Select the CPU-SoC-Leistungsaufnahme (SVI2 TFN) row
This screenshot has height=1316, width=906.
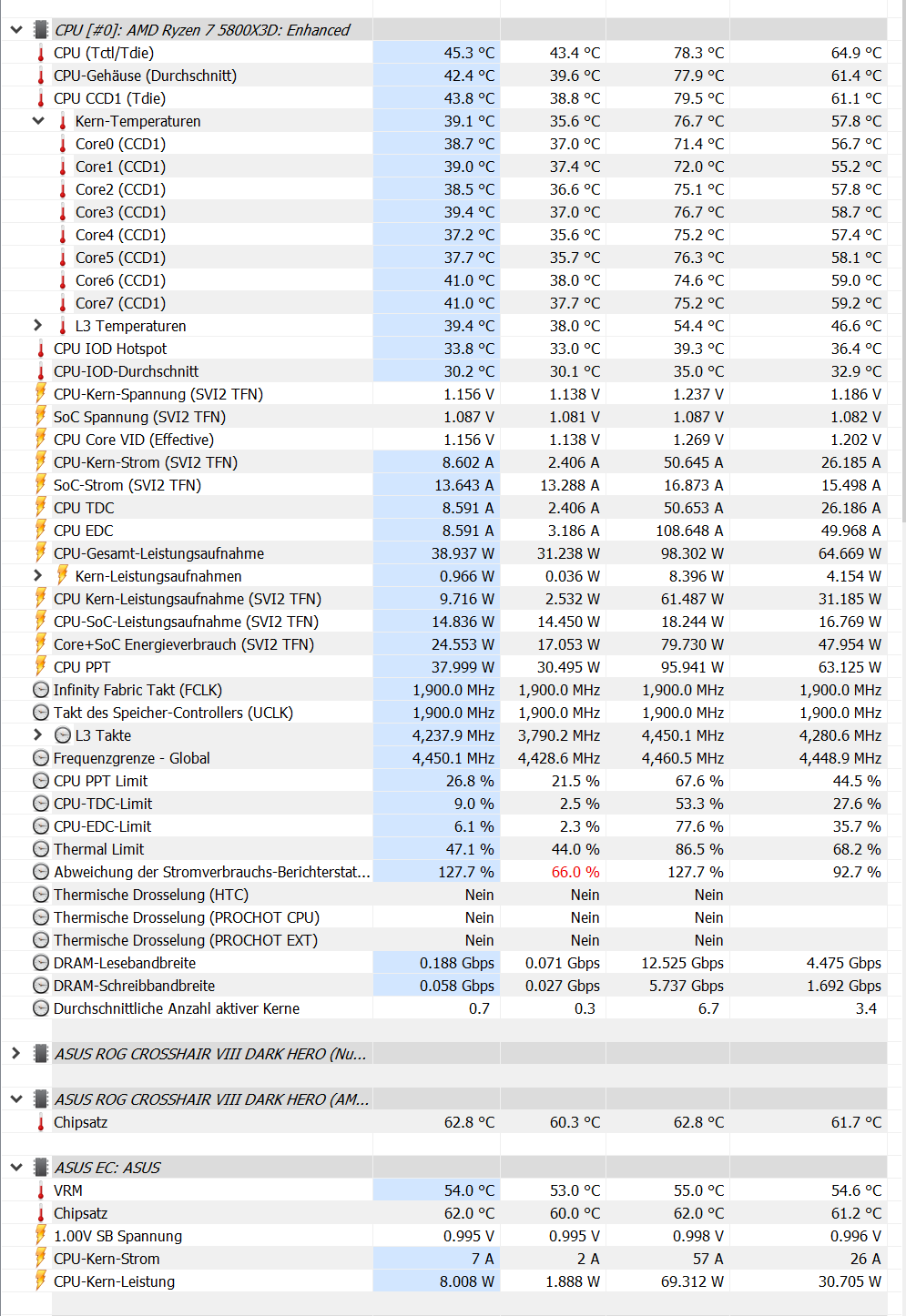point(443,622)
